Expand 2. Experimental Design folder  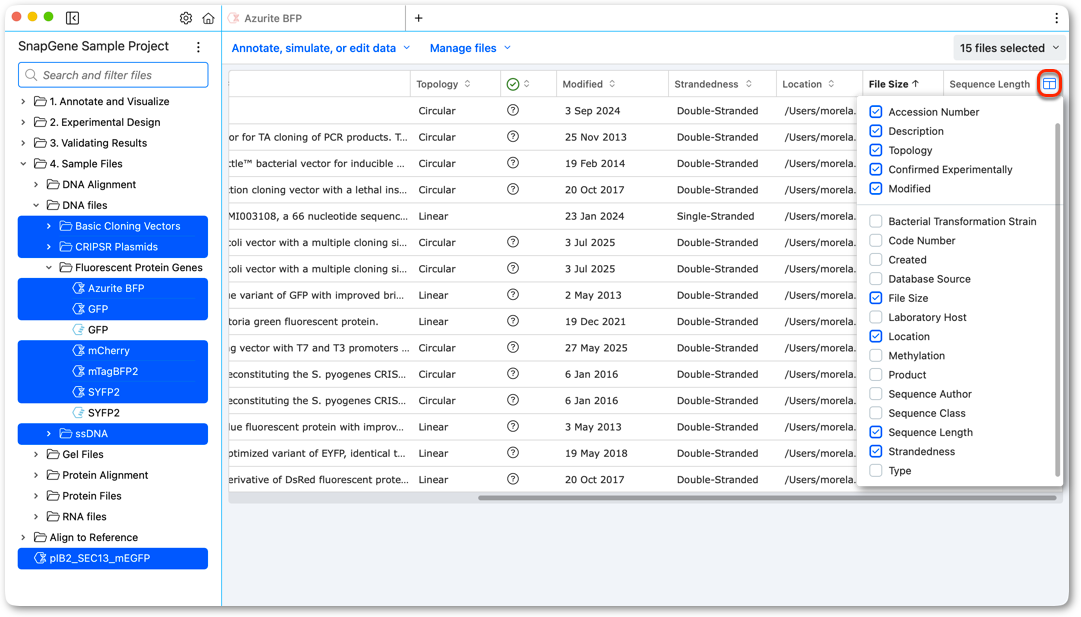coord(23,122)
